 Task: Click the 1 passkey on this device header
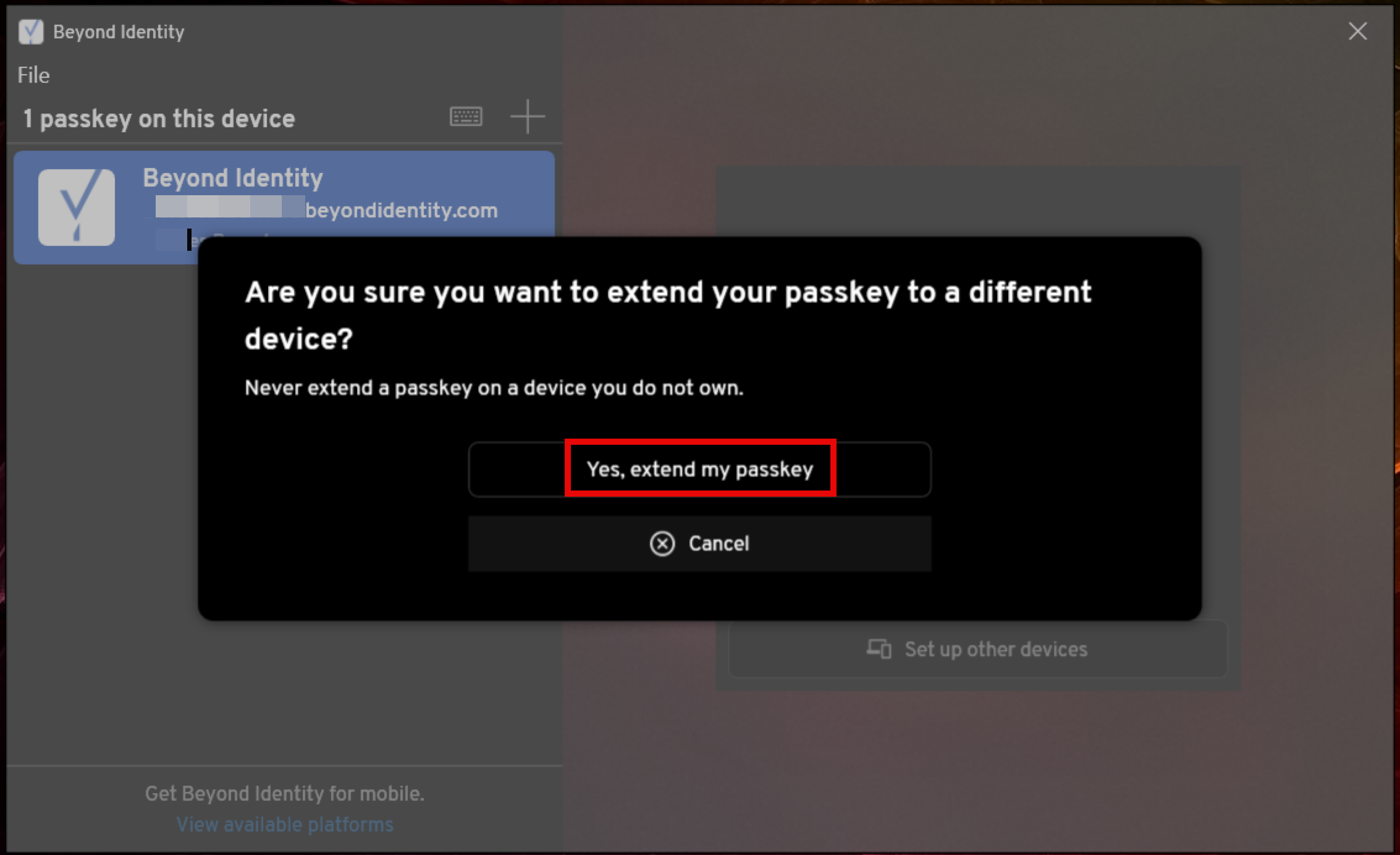(159, 117)
